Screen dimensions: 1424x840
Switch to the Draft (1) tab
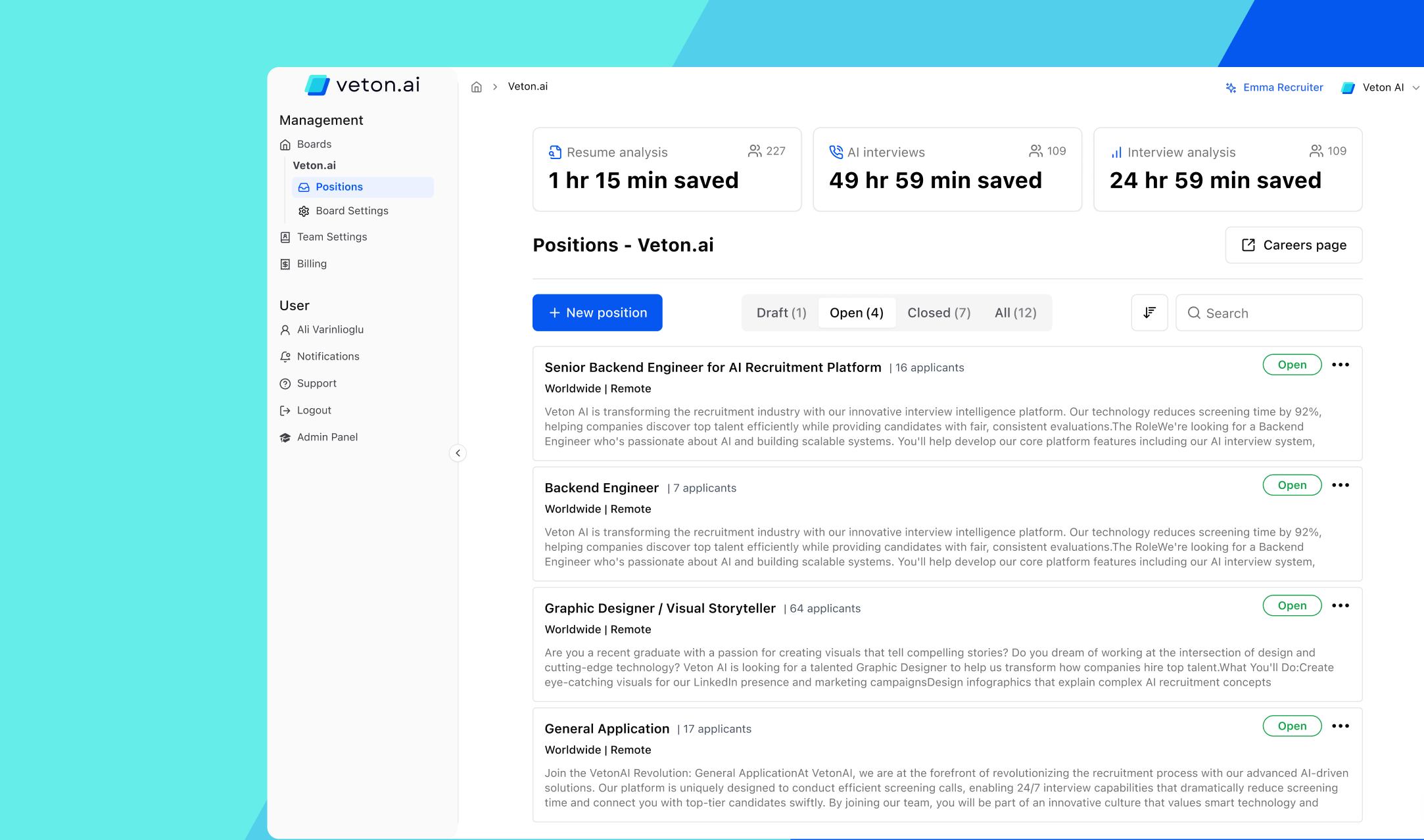point(781,313)
